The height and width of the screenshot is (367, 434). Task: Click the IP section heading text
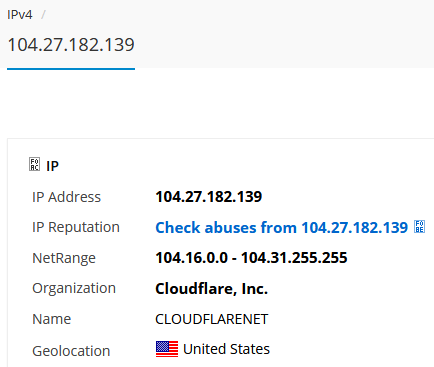pyautogui.click(x=52, y=166)
